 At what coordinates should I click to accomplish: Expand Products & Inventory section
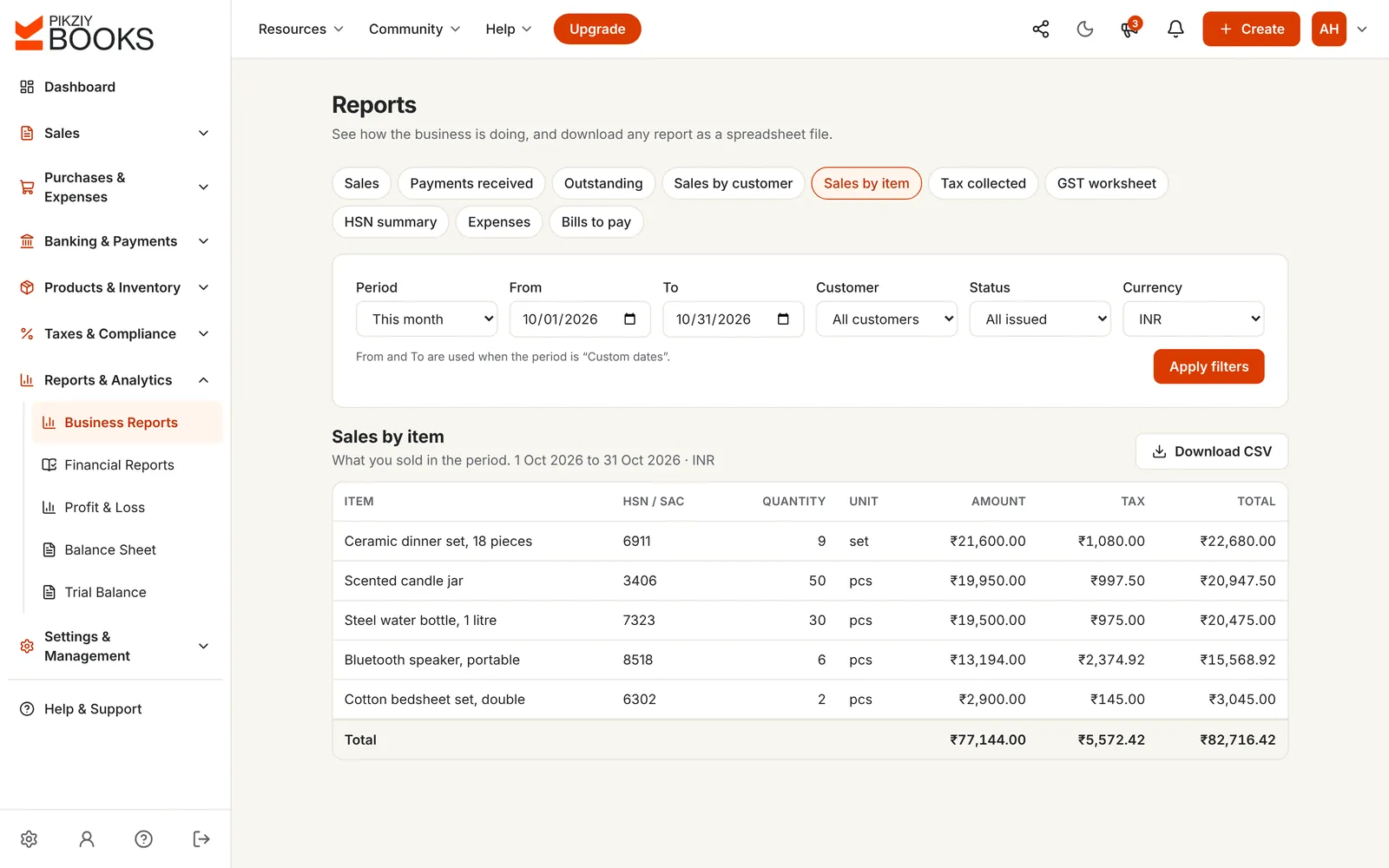pyautogui.click(x=115, y=287)
